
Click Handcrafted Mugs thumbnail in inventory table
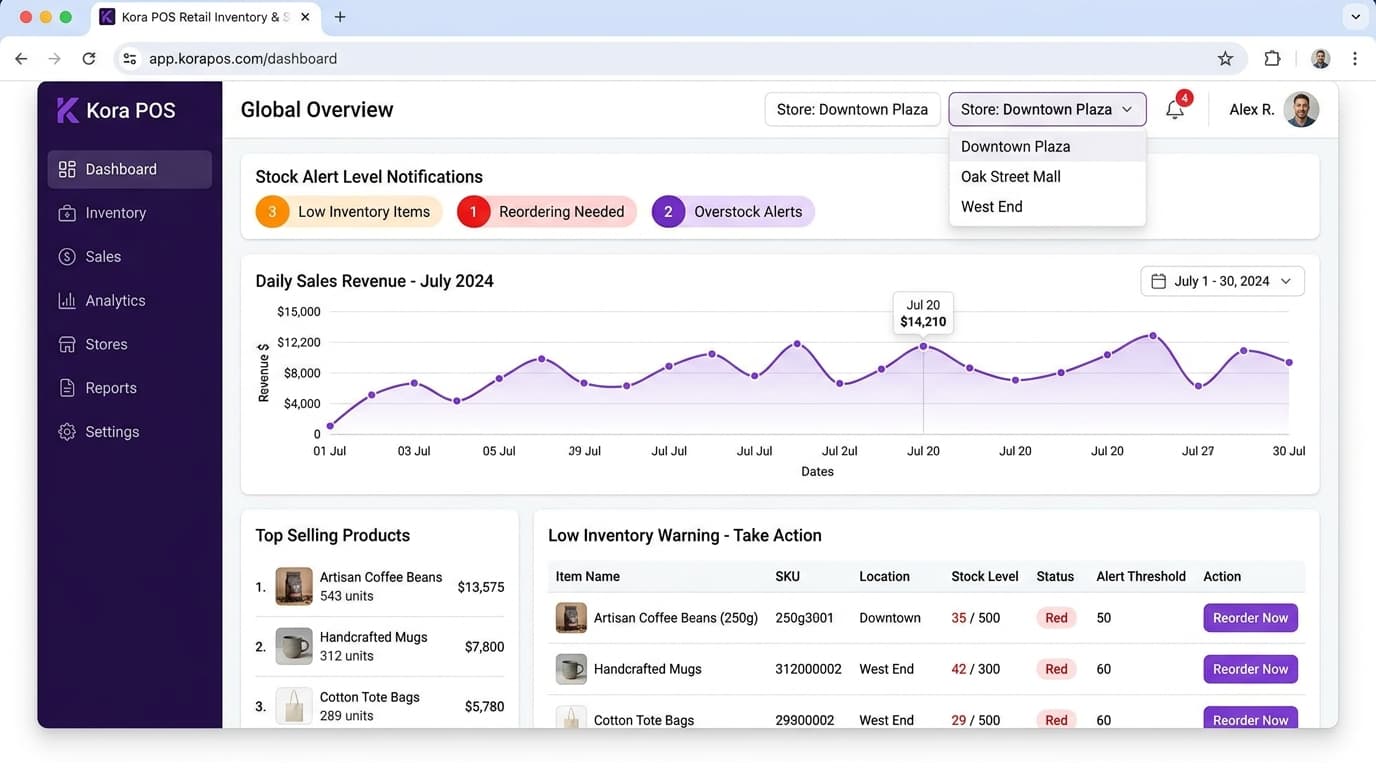tap(571, 669)
